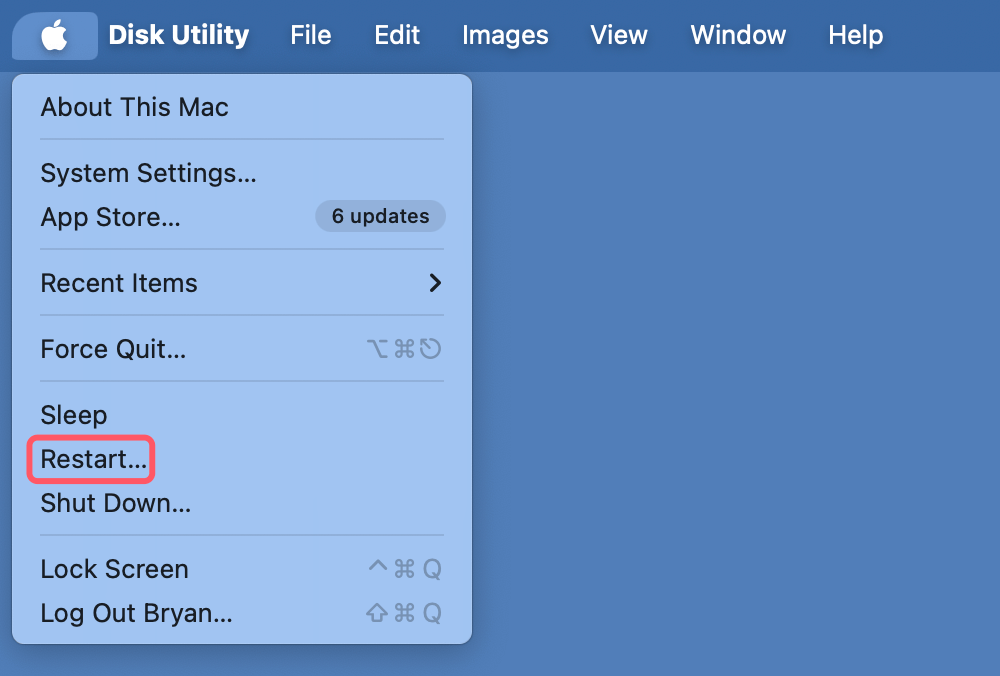Open the Edit menu
The height and width of the screenshot is (676, 1000).
pyautogui.click(x=397, y=35)
